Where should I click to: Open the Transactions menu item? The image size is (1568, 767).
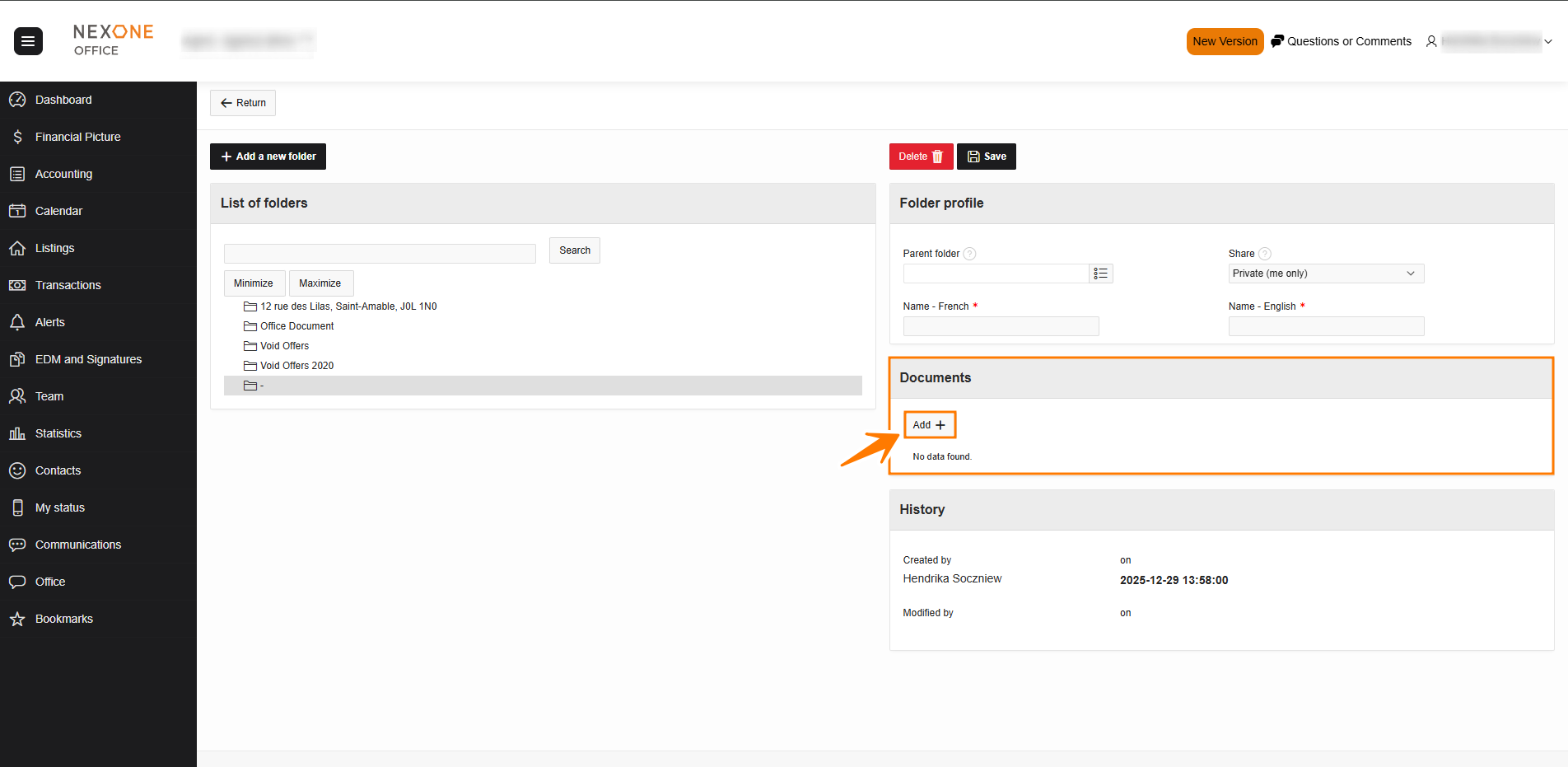point(68,285)
